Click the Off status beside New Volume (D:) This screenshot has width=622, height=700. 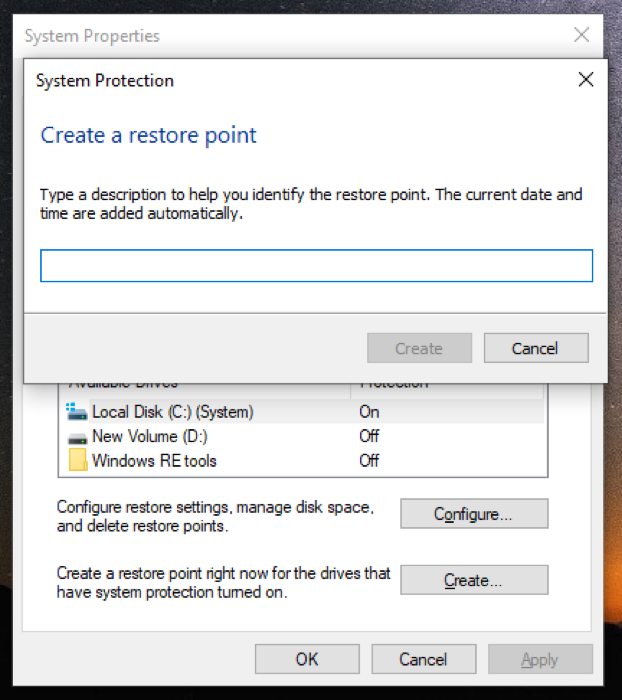[369, 436]
